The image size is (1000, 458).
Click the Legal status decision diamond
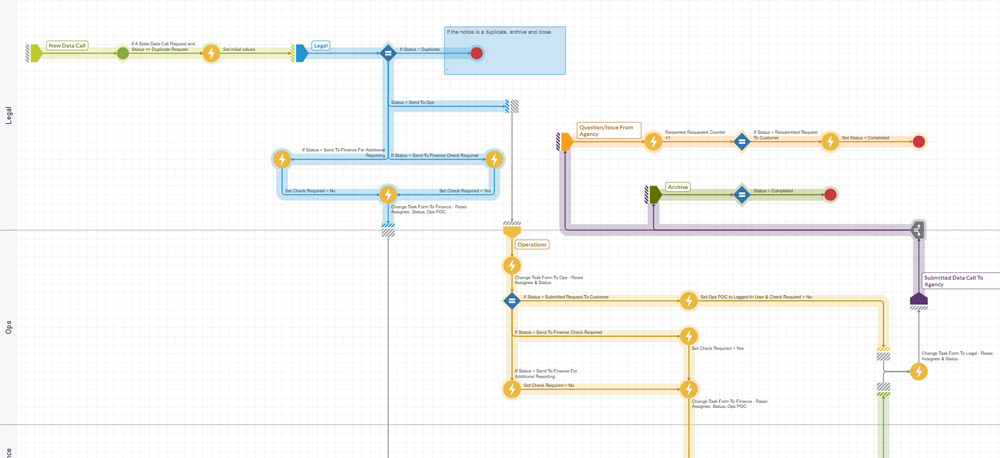(388, 53)
